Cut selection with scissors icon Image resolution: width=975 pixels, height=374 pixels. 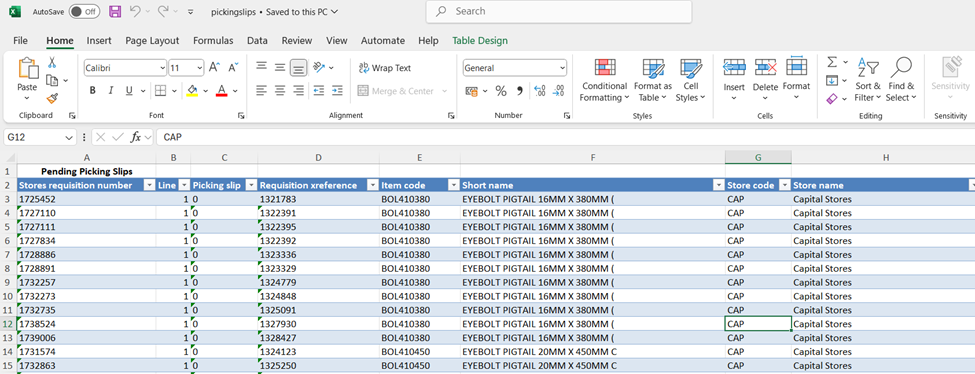52,62
